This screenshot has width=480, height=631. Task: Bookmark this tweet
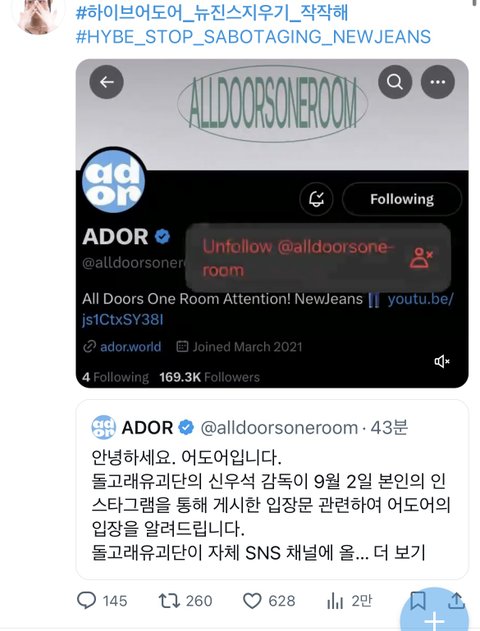click(x=418, y=601)
